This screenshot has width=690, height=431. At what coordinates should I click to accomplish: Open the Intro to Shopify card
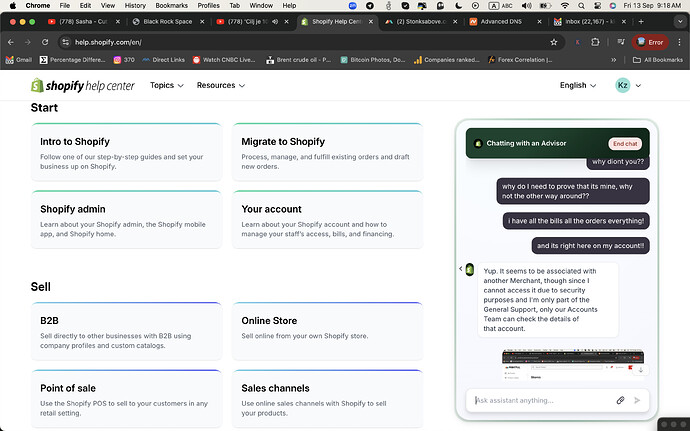pyautogui.click(x=126, y=152)
